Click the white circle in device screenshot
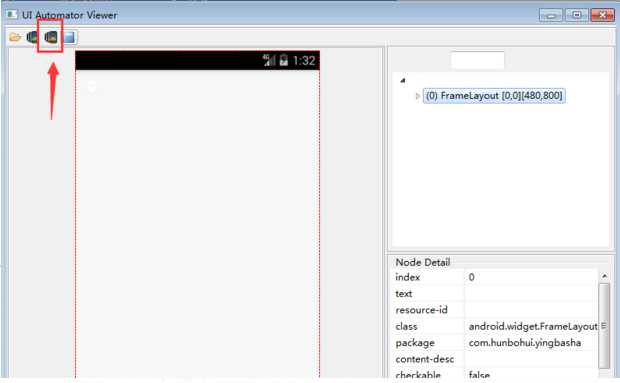Image resolution: width=620 pixels, height=383 pixels. coord(92,86)
